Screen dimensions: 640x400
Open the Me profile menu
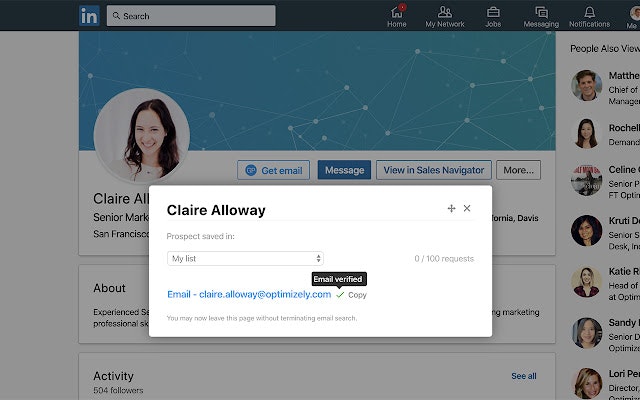[634, 17]
